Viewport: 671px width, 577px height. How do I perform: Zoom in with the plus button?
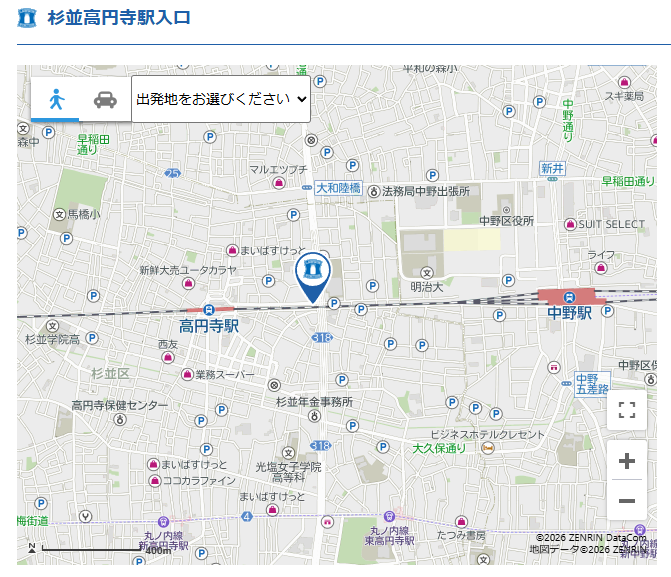pyautogui.click(x=626, y=461)
